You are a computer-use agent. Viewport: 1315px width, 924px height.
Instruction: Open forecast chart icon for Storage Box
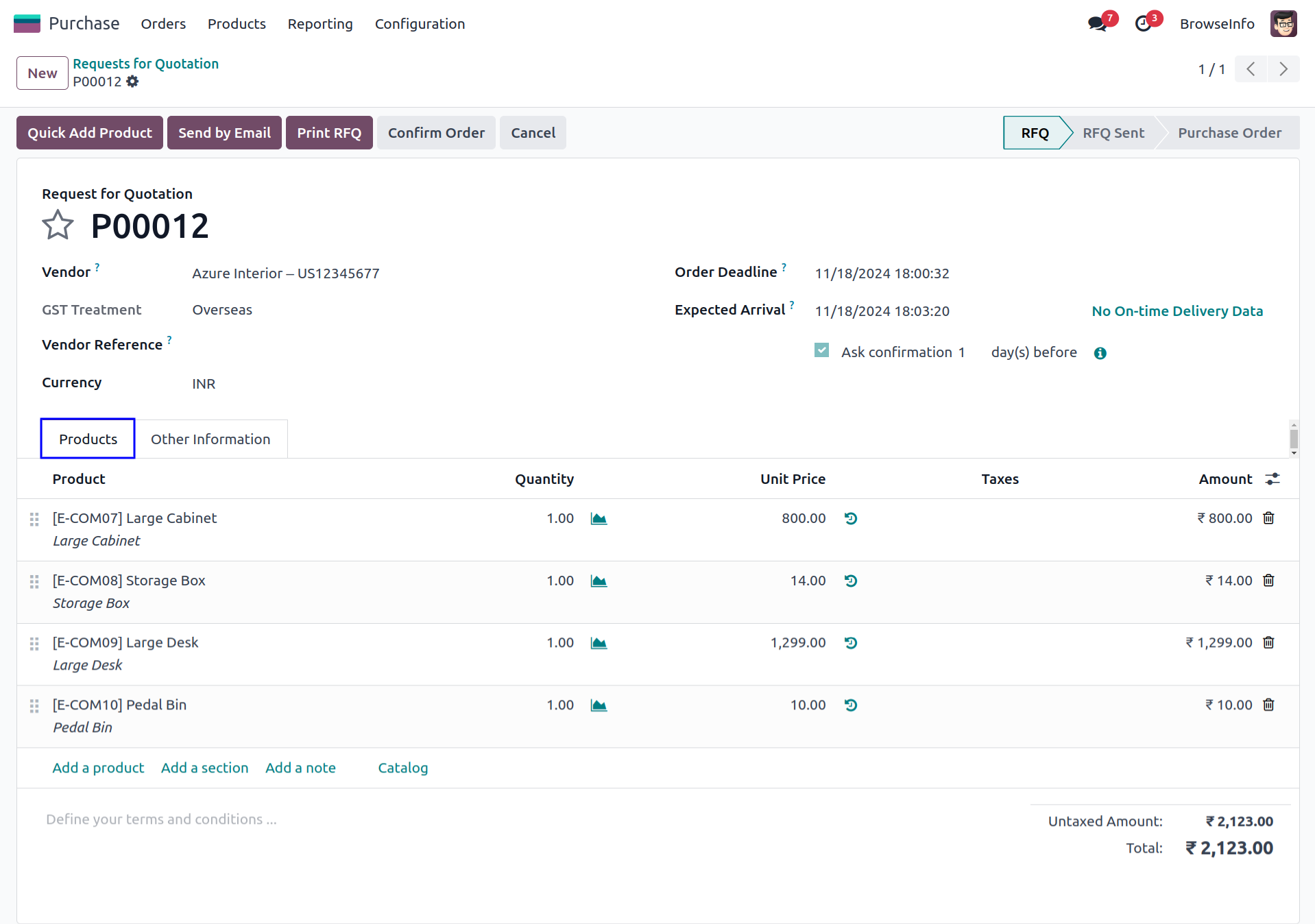click(x=599, y=581)
